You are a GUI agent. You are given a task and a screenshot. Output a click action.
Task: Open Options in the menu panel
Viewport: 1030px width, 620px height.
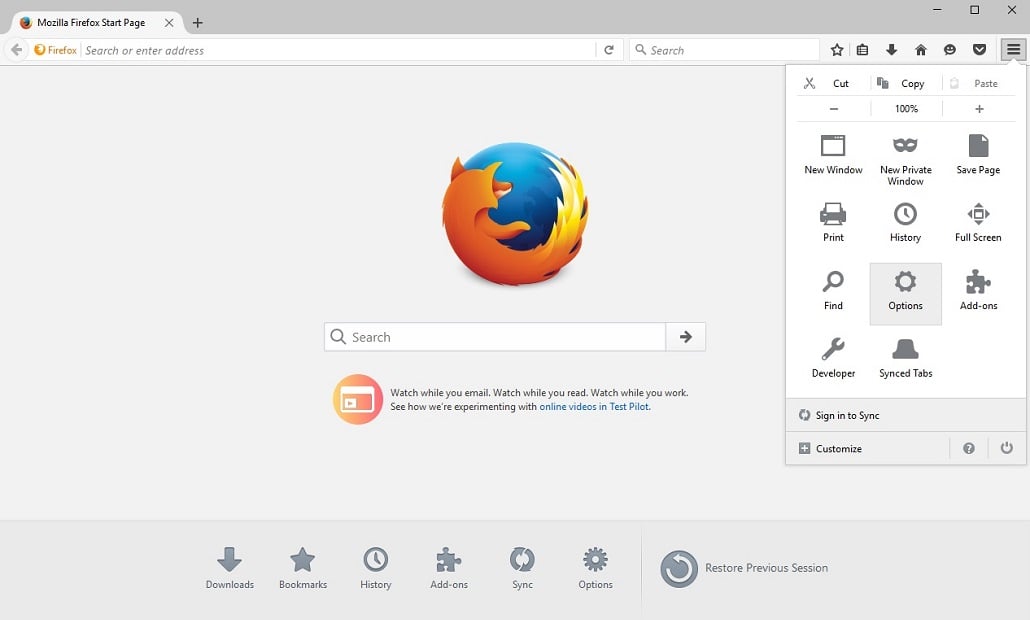[906, 294]
